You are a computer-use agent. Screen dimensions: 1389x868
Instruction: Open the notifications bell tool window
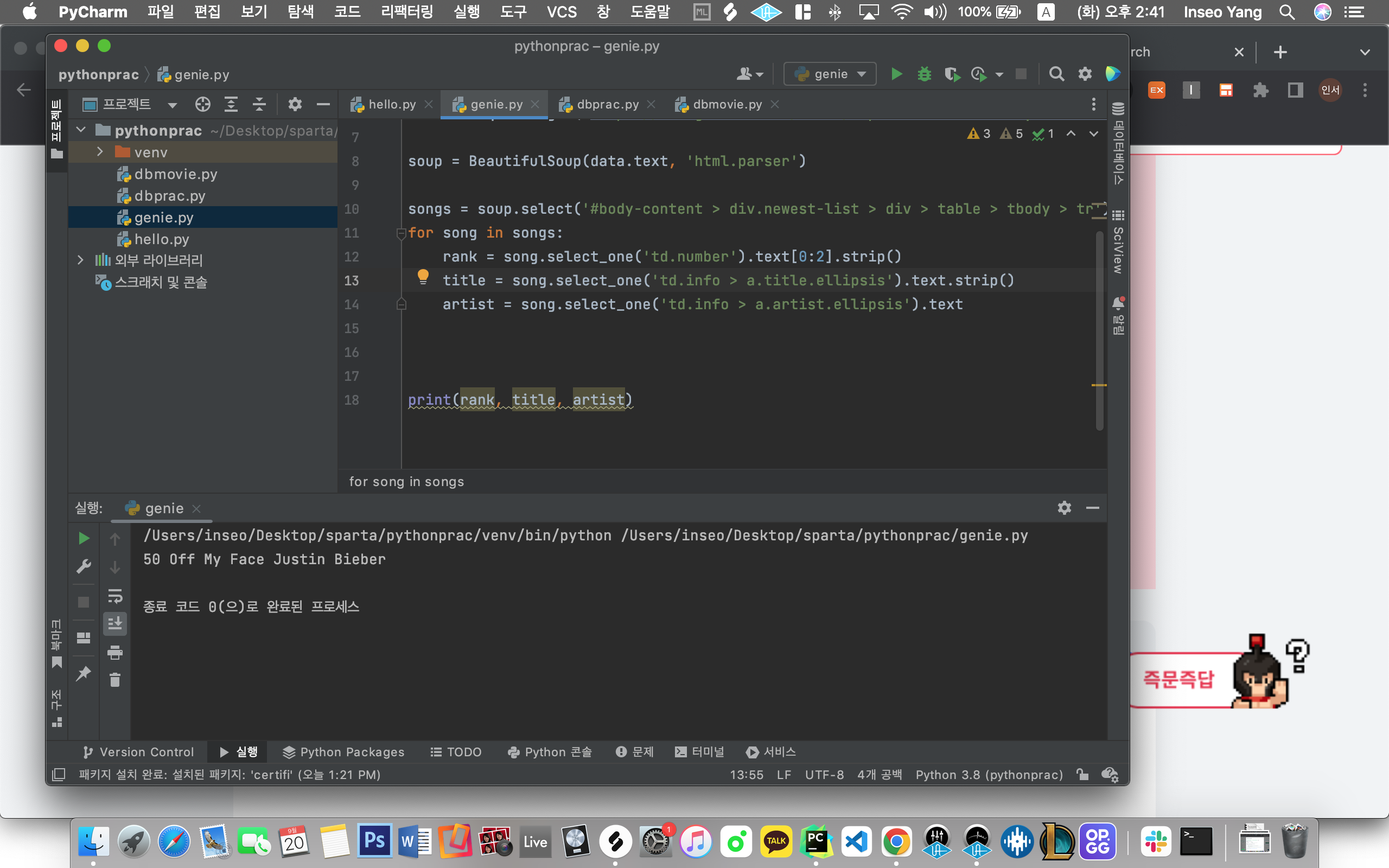pyautogui.click(x=1118, y=316)
